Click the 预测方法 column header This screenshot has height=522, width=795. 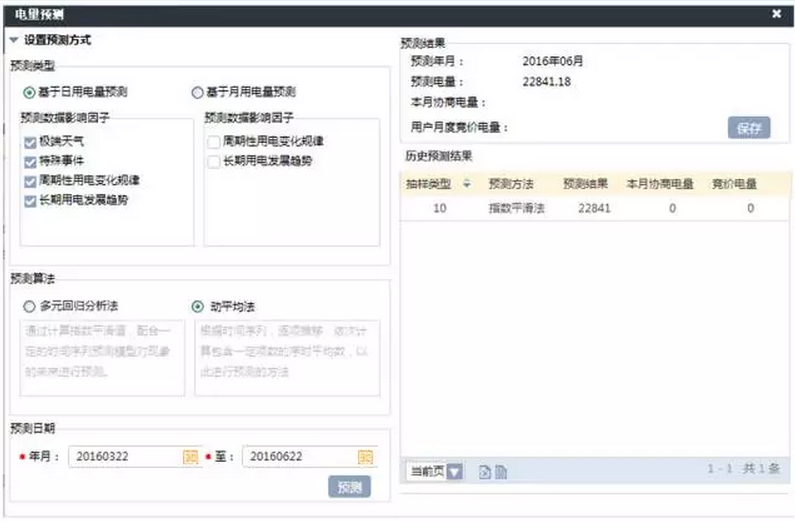511,184
